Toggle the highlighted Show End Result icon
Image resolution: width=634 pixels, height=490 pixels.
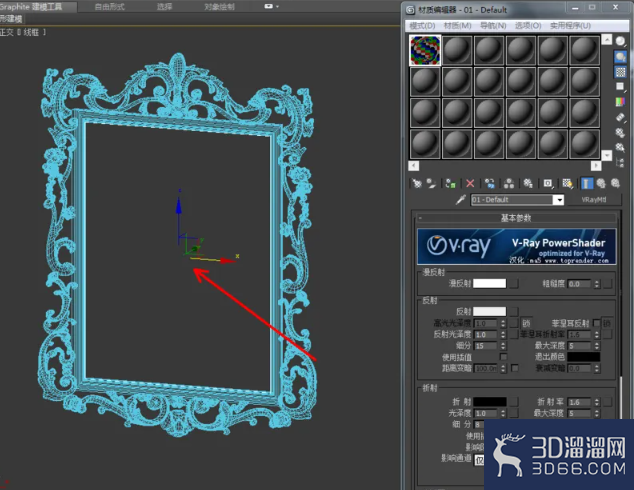pyautogui.click(x=587, y=184)
